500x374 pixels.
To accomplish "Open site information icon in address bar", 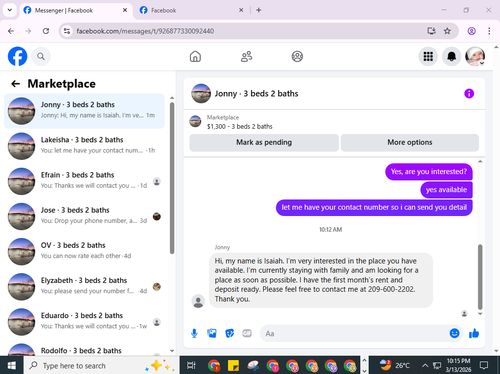I will [67, 31].
